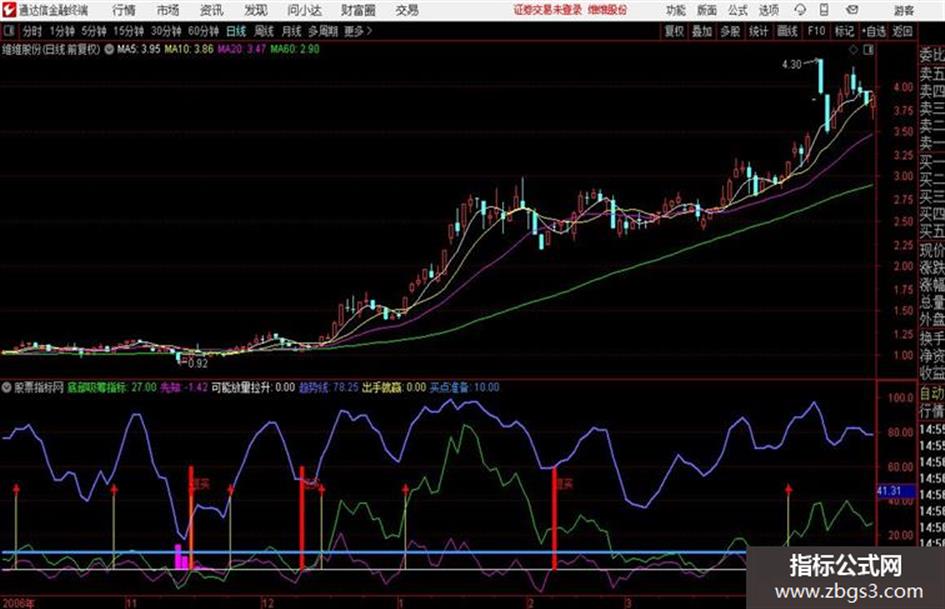Expand the sub-chart indicator dropdown circle
945x609 pixels.
tap(7, 387)
